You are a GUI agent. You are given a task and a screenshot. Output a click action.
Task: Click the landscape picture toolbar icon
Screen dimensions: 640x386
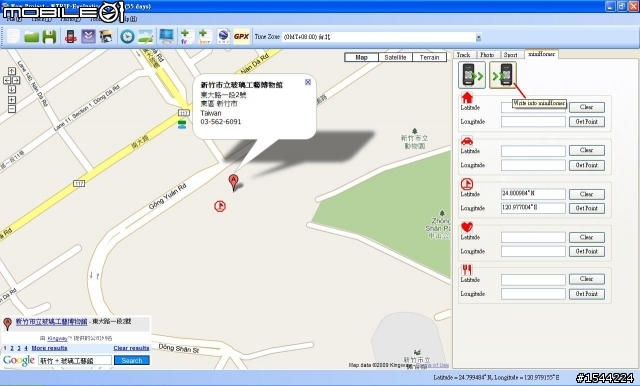pyautogui.click(x=145, y=37)
